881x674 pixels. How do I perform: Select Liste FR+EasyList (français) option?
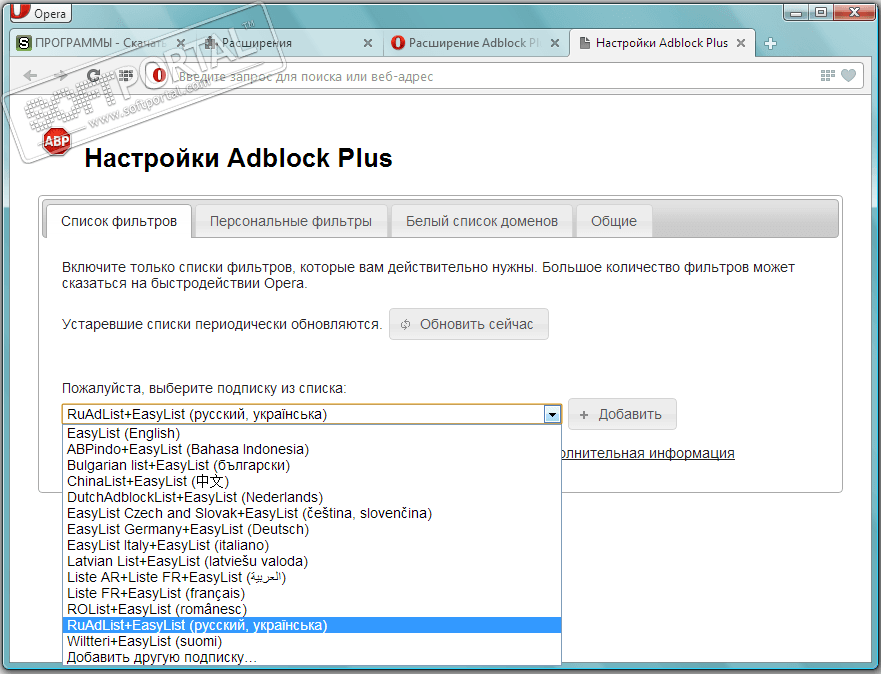coord(312,593)
